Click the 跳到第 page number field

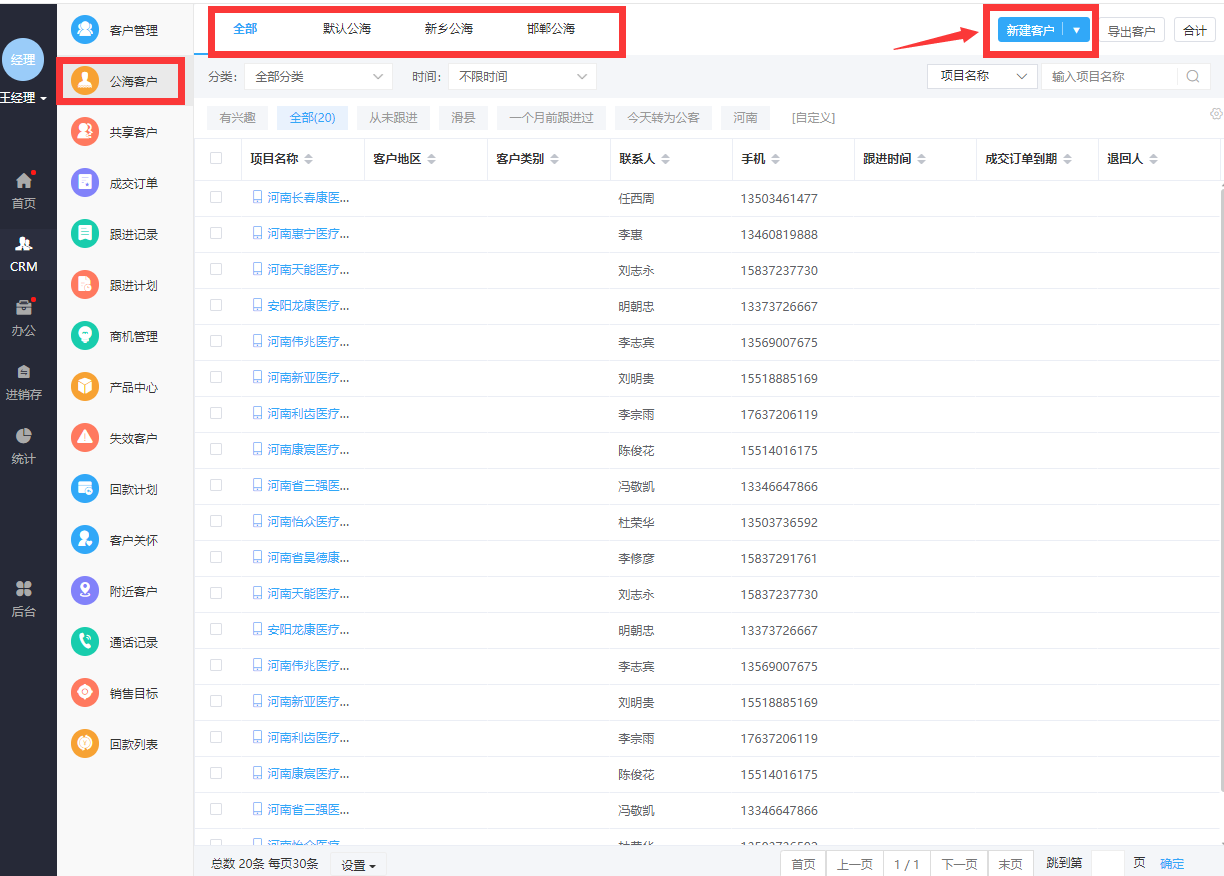click(x=1108, y=863)
